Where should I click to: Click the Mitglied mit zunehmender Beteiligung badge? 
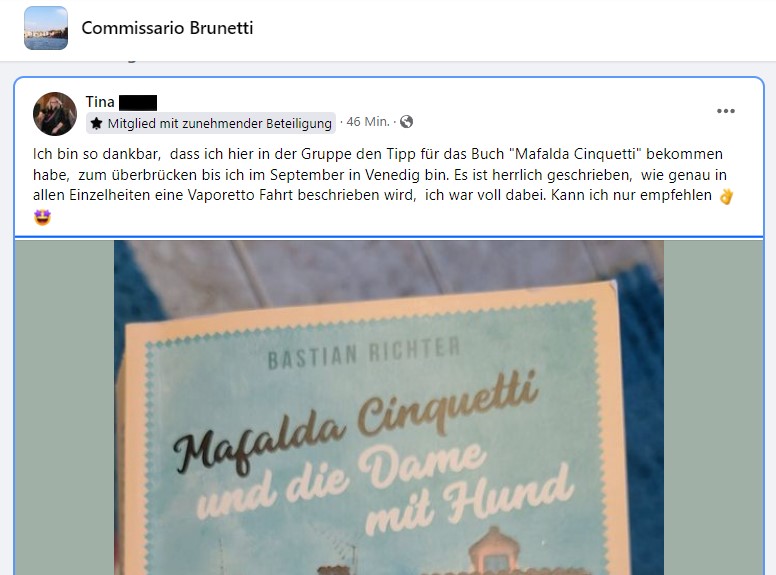coord(211,123)
